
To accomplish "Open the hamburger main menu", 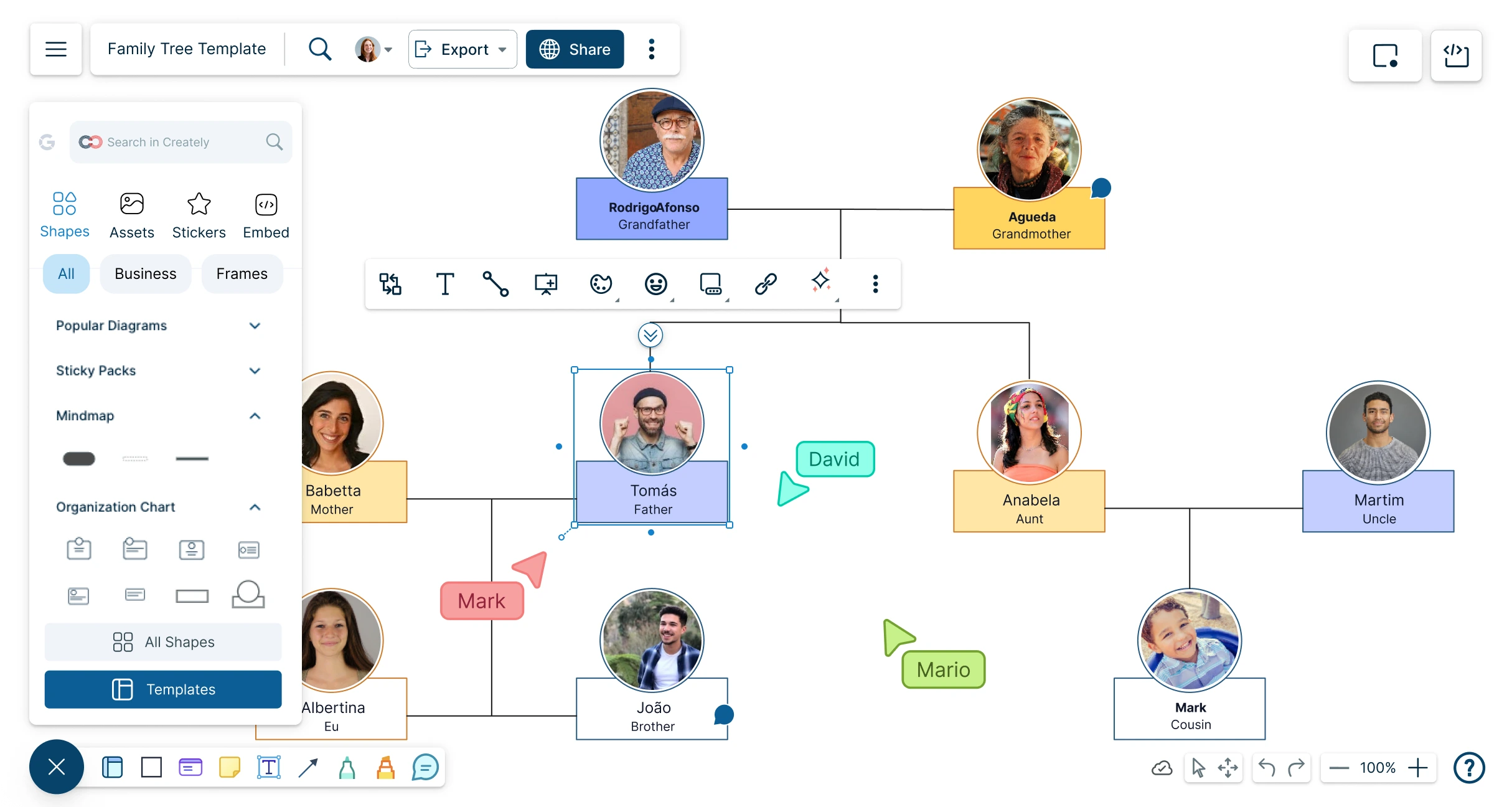I will (x=56, y=49).
